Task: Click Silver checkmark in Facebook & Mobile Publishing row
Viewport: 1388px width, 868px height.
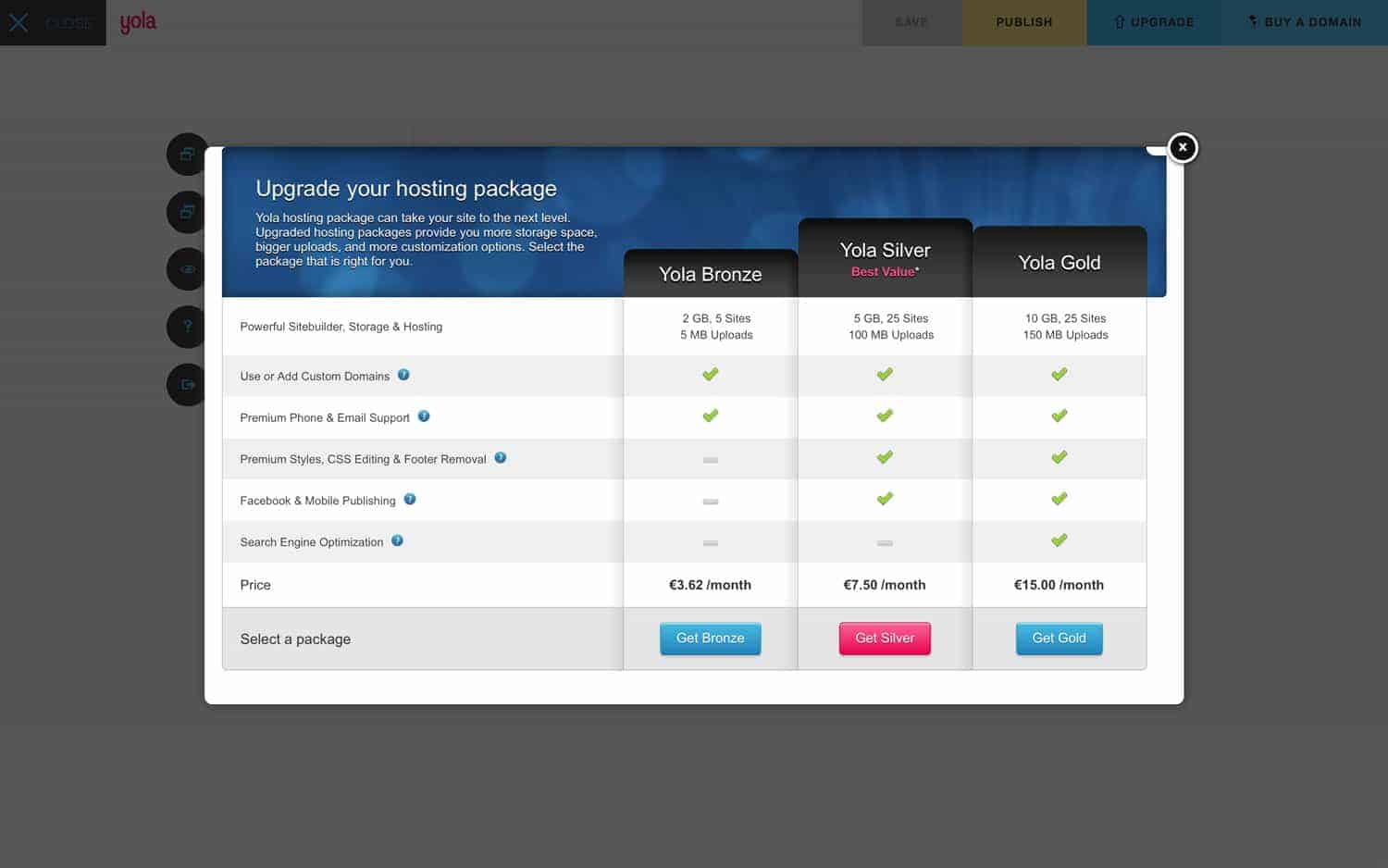Action: click(x=885, y=499)
